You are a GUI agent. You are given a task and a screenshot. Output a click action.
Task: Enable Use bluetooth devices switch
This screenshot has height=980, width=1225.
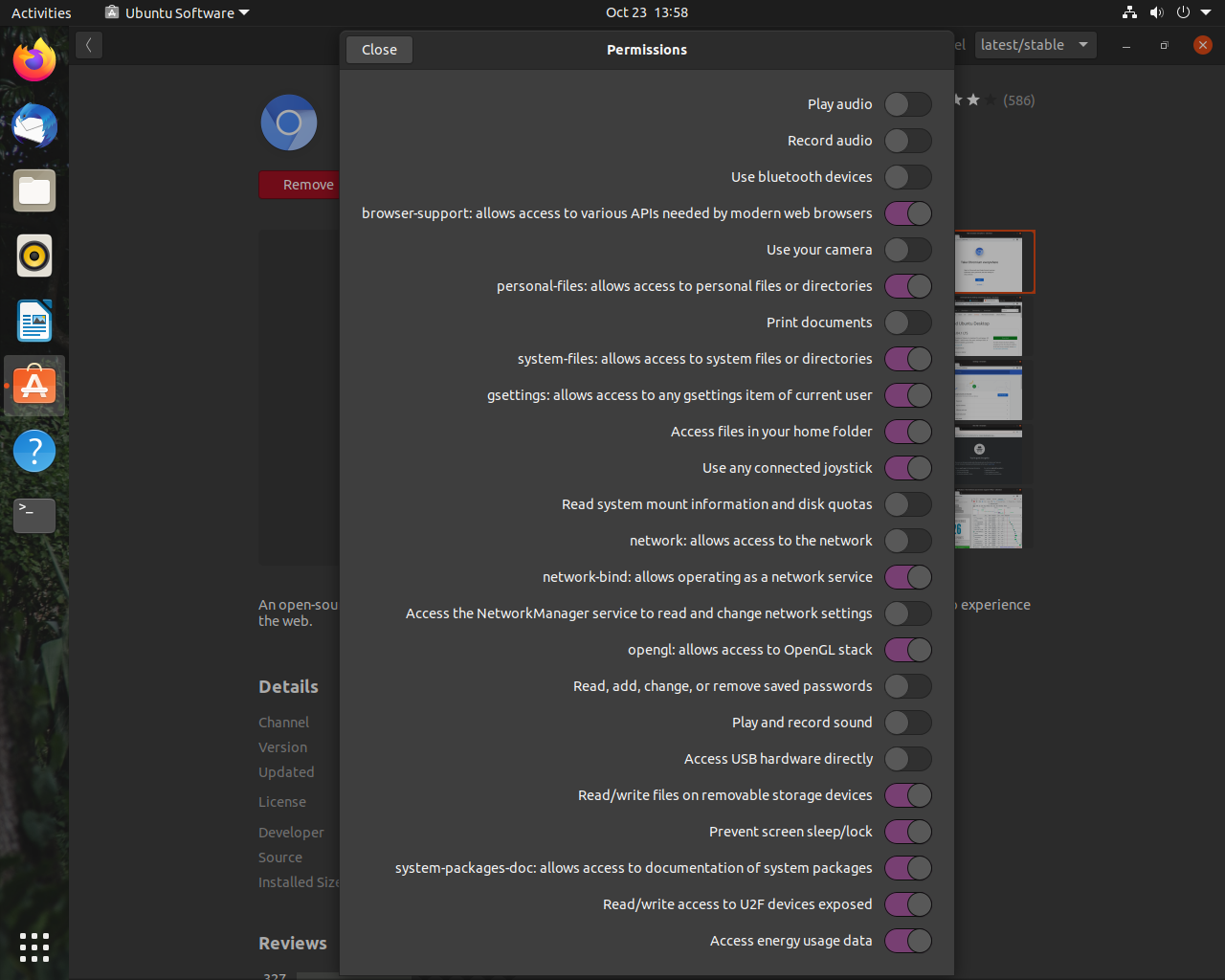point(908,177)
